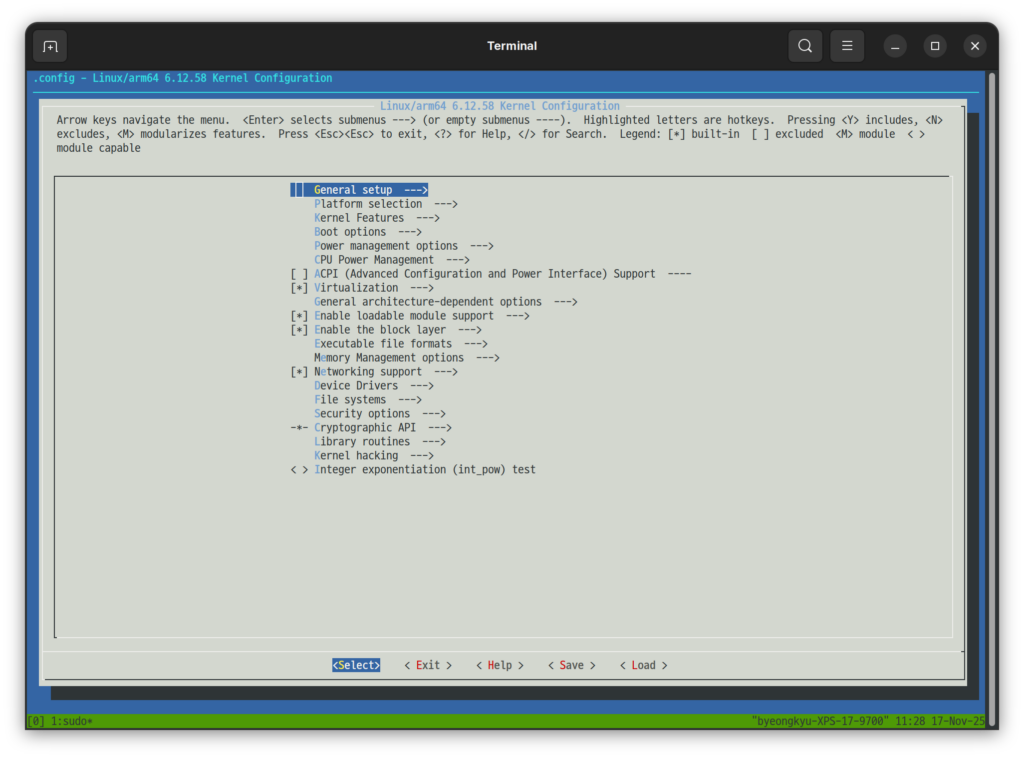Expand the Kernel hacking submenu
This screenshot has width=1024, height=758.
373,456
